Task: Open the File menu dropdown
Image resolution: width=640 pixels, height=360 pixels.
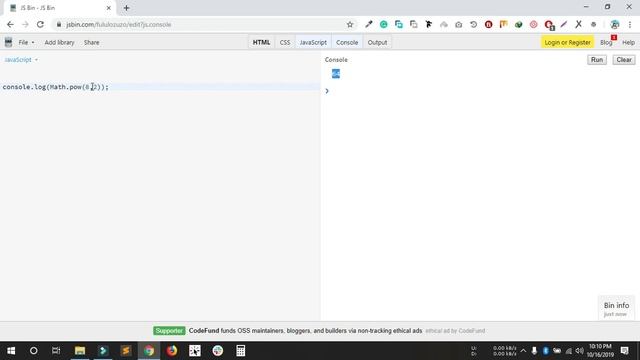Action: 26,42
